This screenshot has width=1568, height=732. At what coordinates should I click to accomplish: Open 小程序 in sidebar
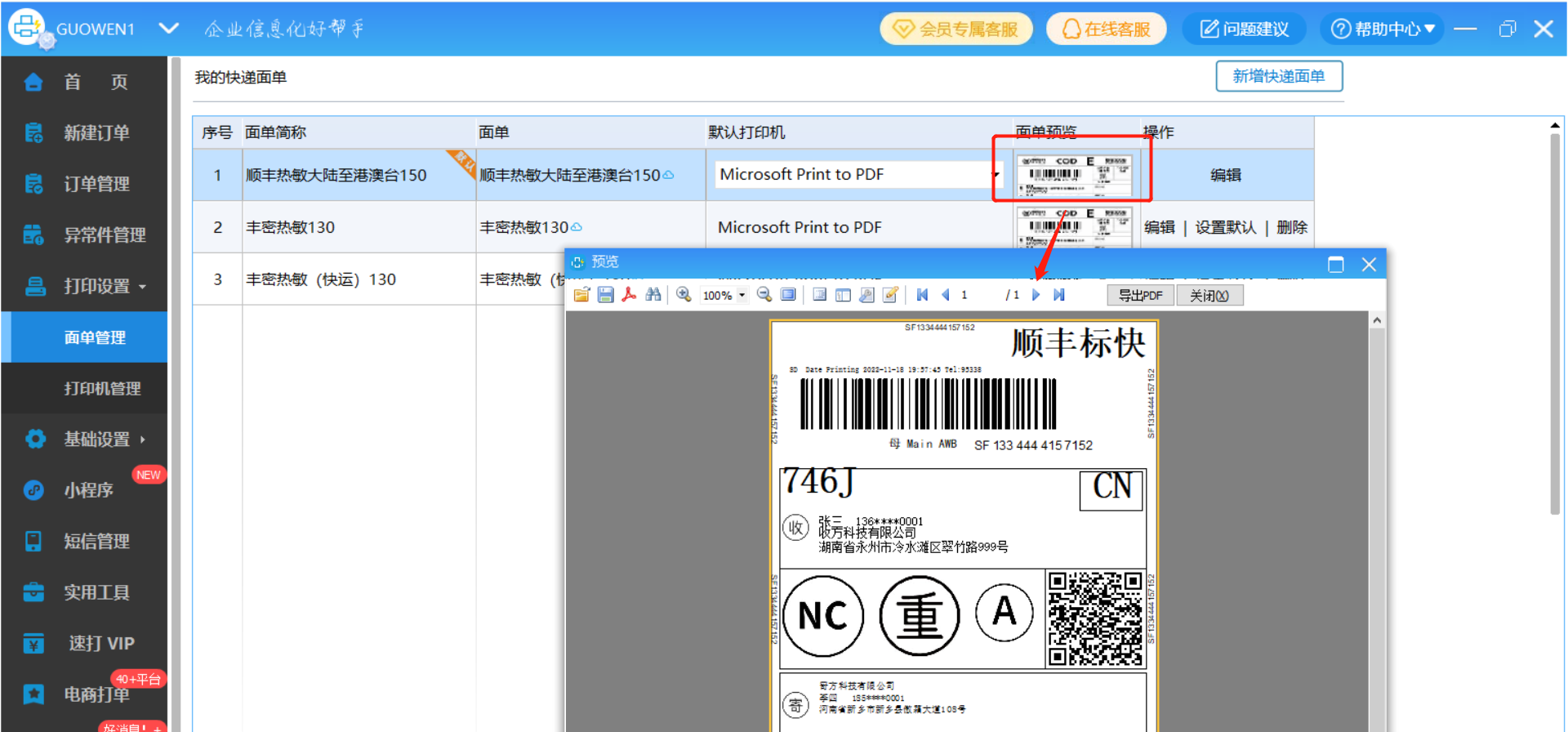(x=84, y=490)
